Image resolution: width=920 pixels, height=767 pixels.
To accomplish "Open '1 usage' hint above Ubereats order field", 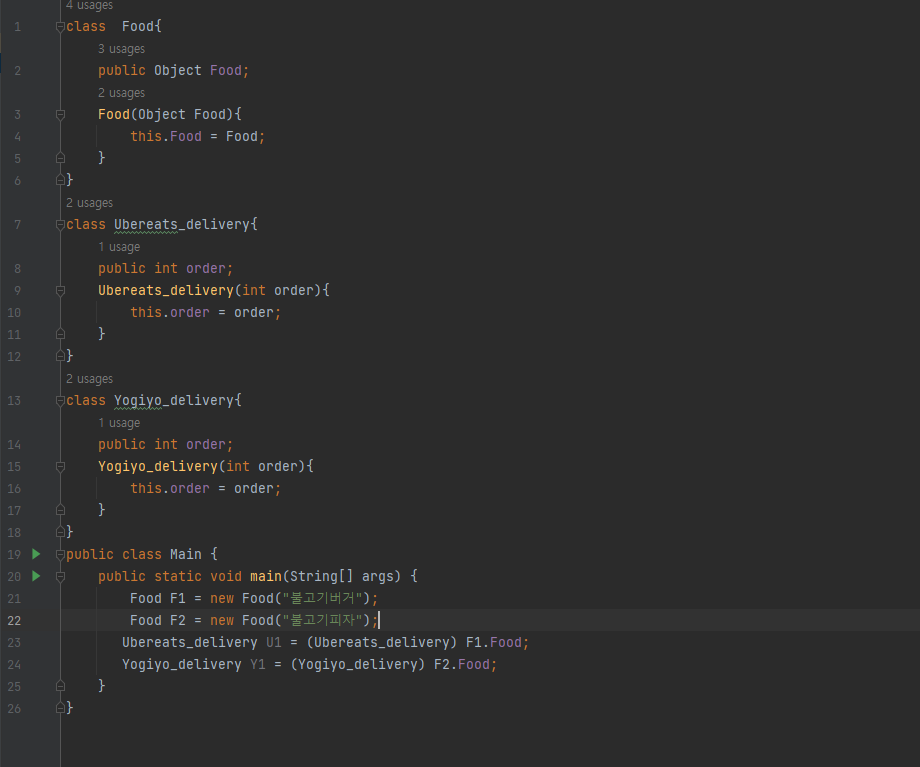I will click(x=119, y=246).
